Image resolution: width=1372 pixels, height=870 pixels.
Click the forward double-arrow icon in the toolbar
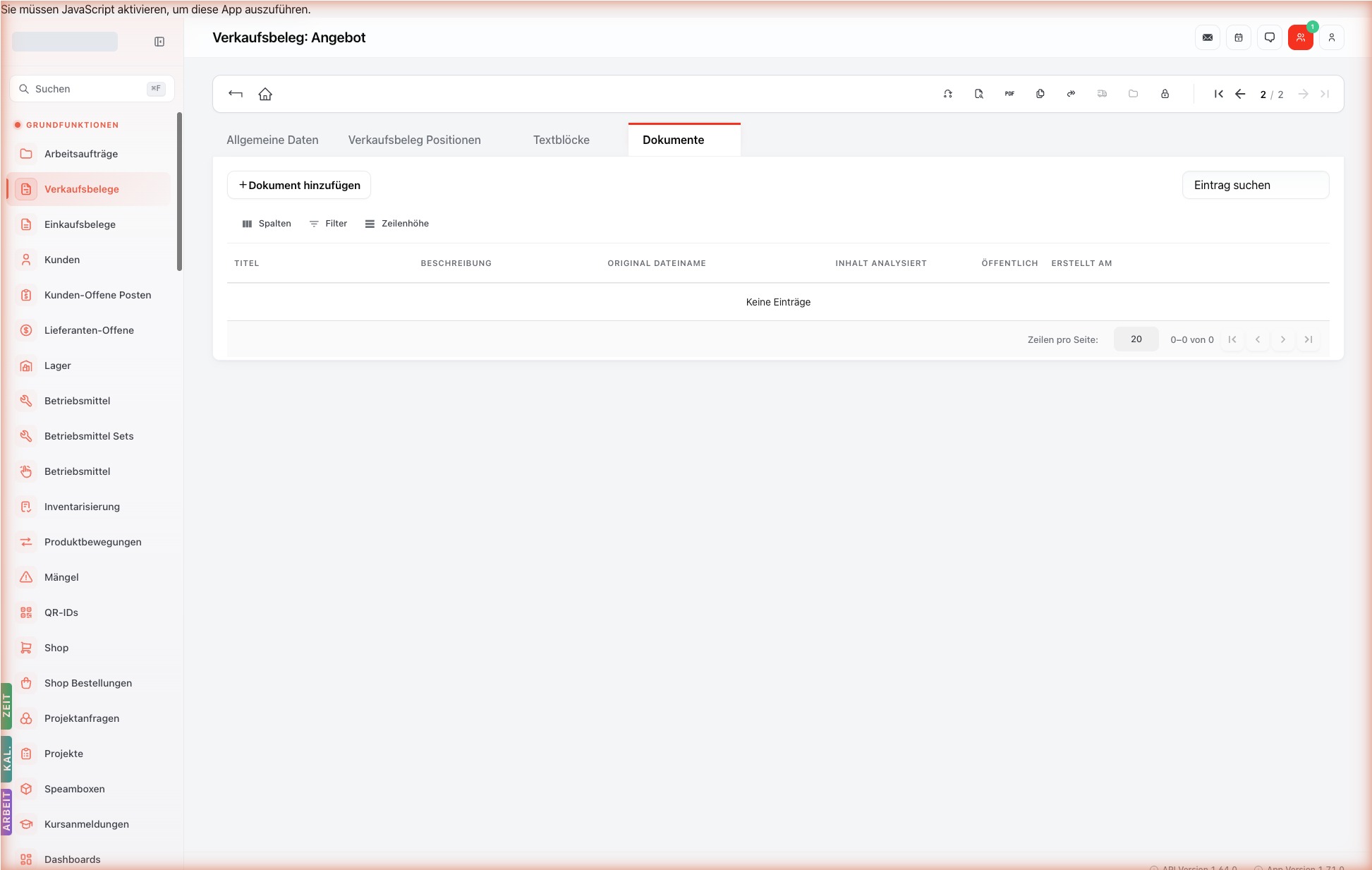(x=1072, y=94)
